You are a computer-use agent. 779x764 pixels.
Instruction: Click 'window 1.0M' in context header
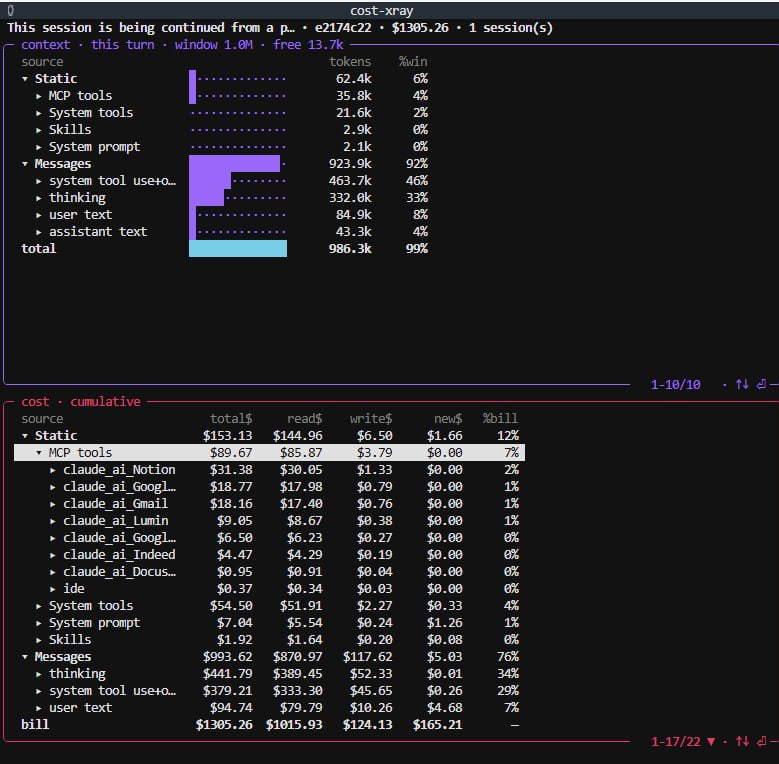pyautogui.click(x=214, y=45)
